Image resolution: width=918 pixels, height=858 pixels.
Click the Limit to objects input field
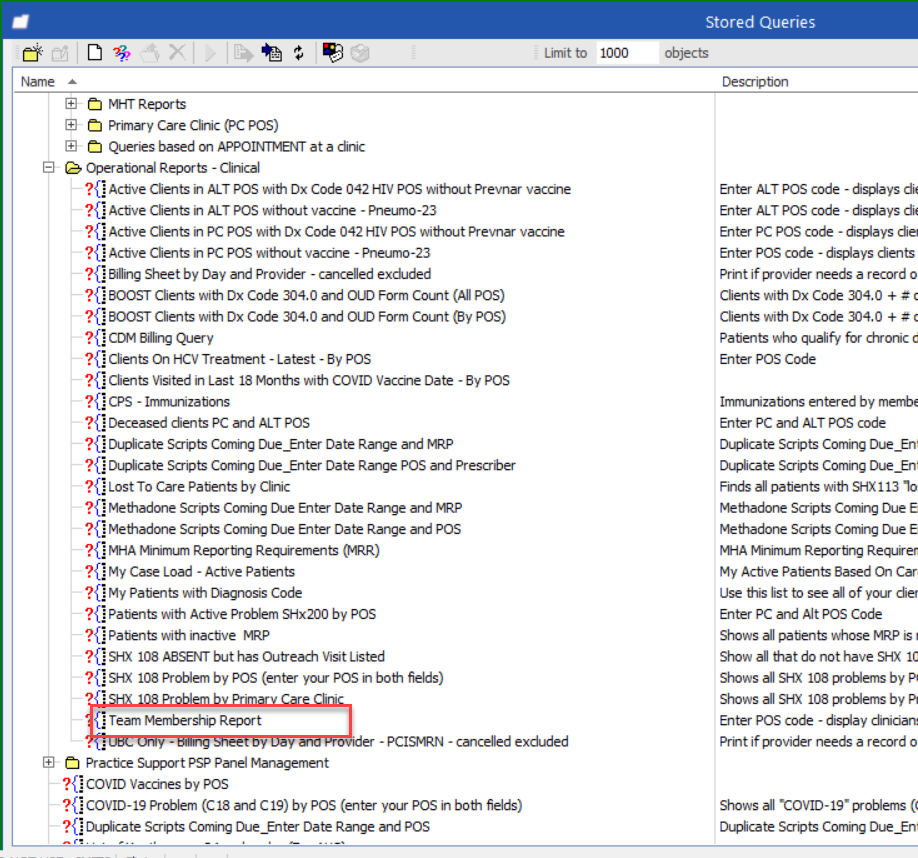pos(627,53)
